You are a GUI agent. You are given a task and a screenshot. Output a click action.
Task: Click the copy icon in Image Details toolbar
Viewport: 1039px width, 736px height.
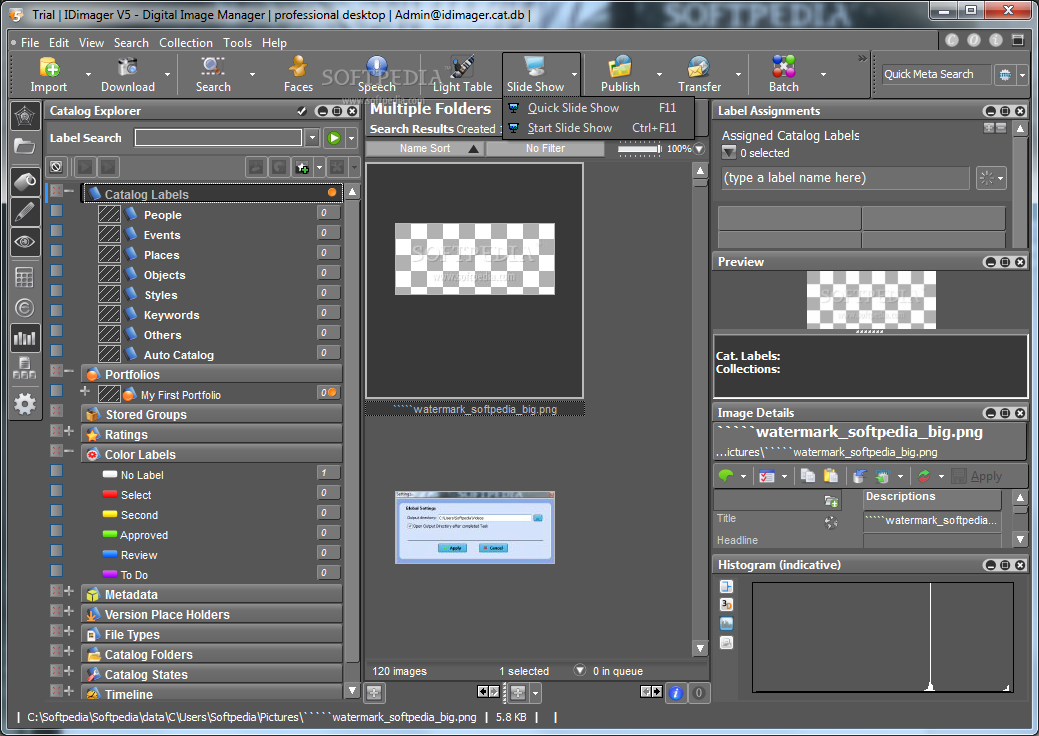click(x=808, y=476)
